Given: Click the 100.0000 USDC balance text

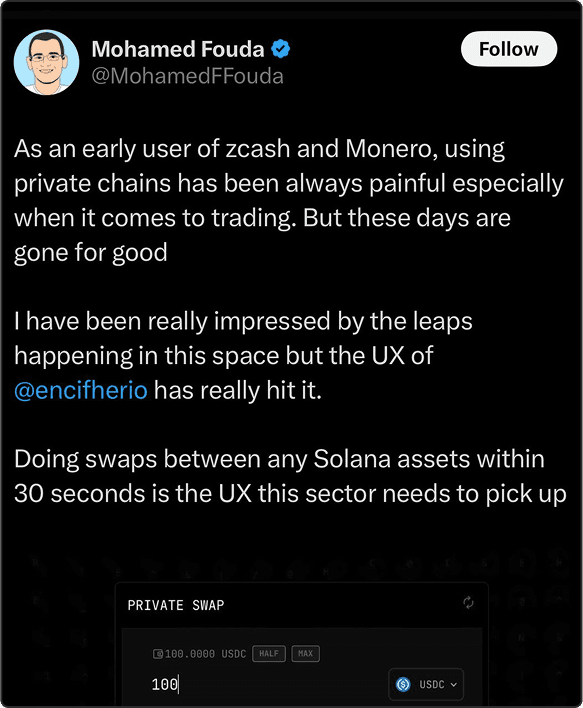Looking at the screenshot, I should coord(205,653).
